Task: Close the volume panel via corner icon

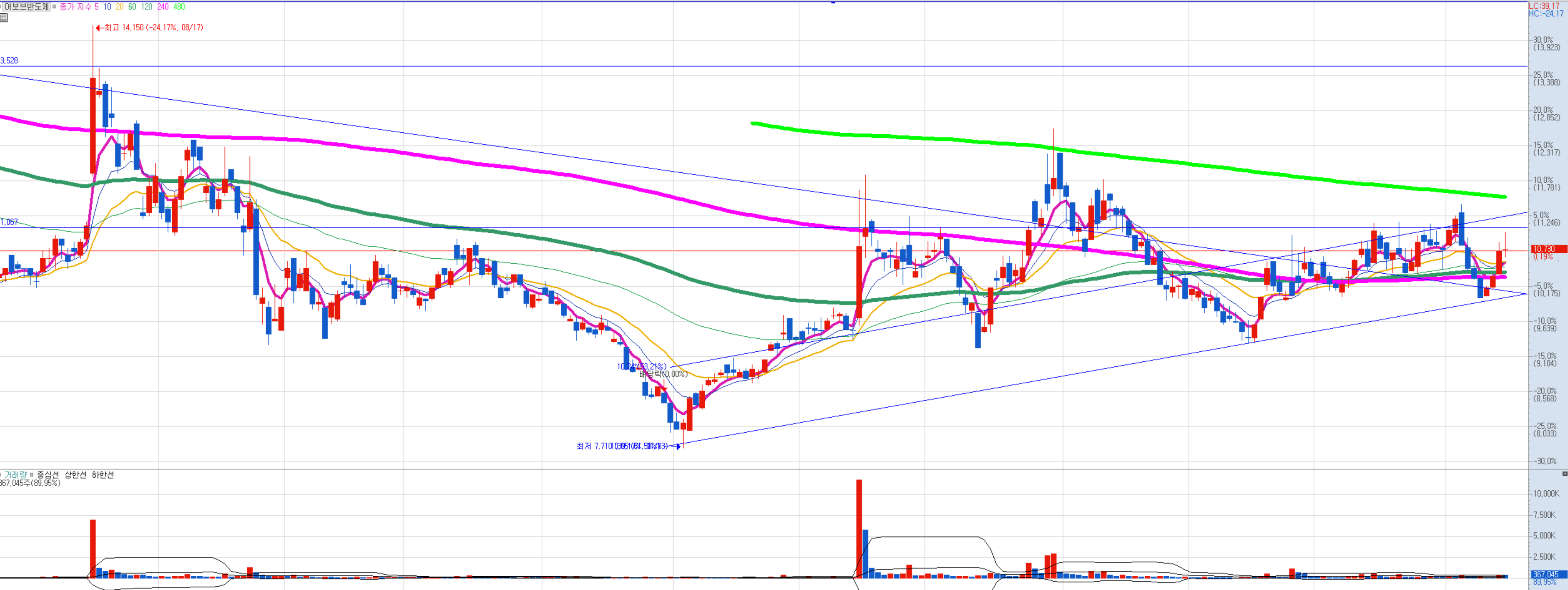Action: click(x=1564, y=474)
